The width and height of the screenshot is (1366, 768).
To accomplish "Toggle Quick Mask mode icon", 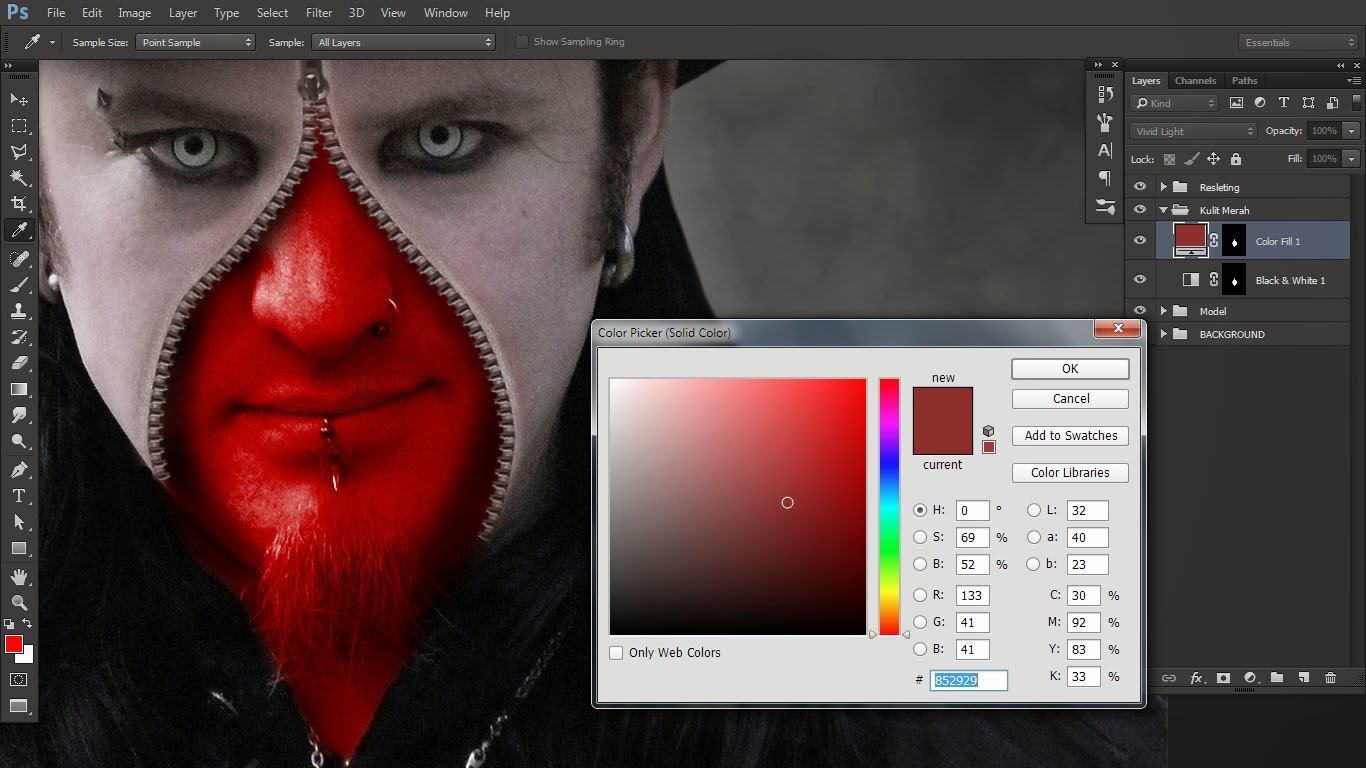I will (x=19, y=679).
